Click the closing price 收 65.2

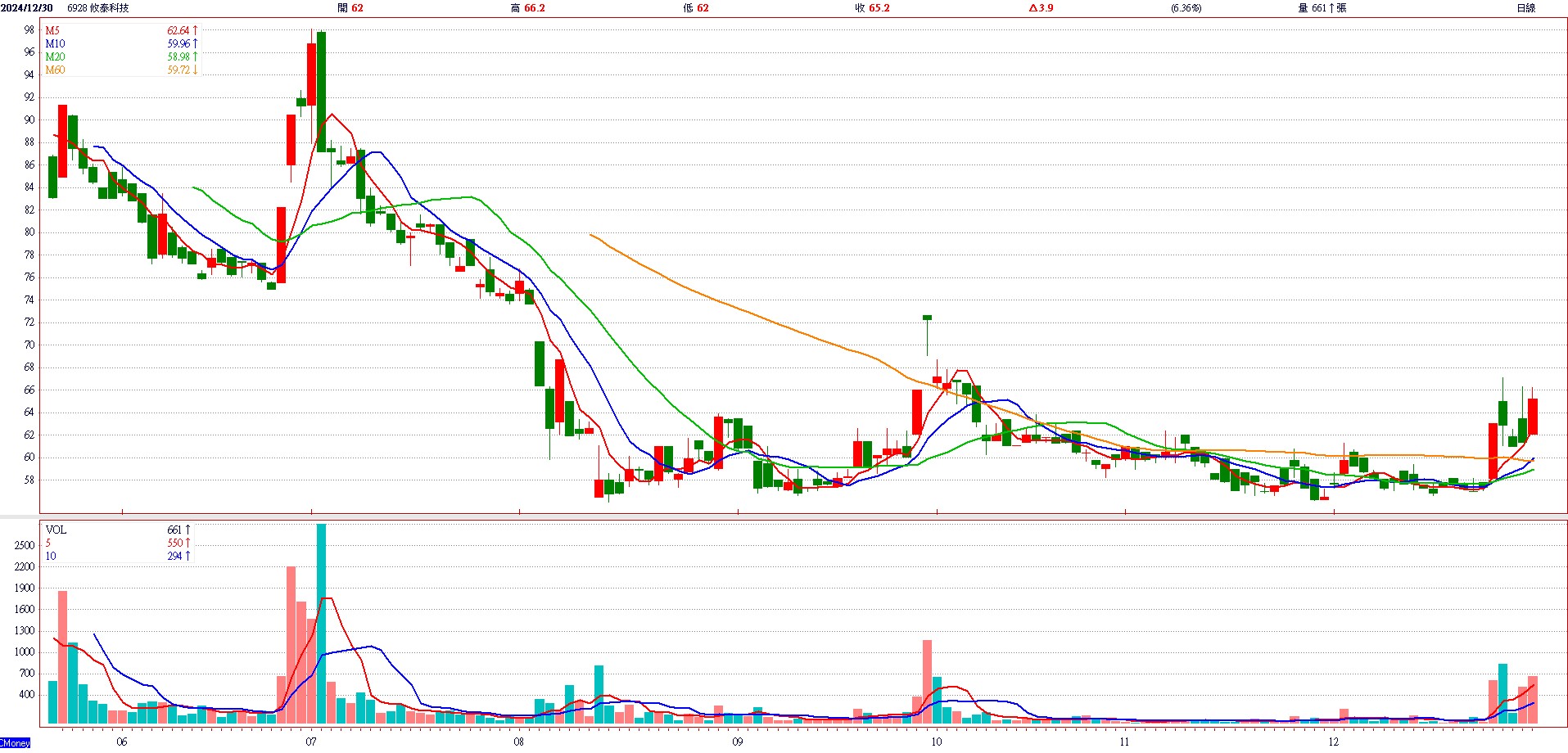click(x=872, y=8)
